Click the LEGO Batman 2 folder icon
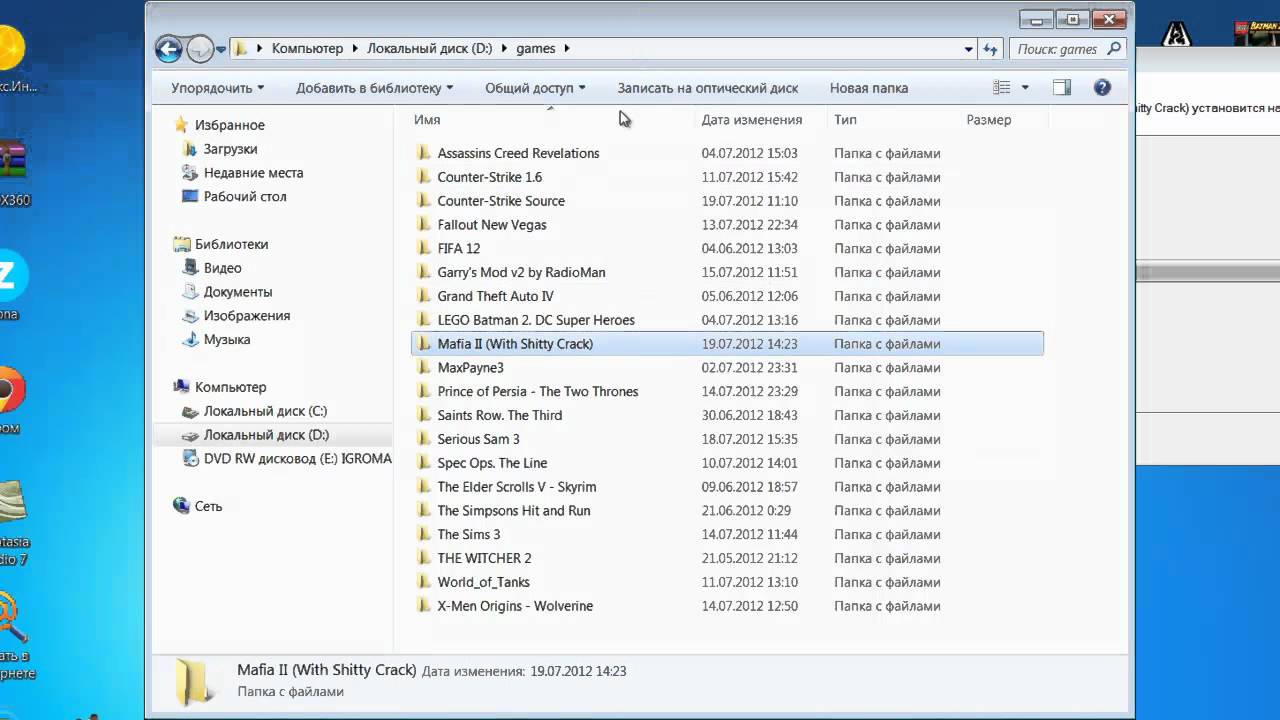The image size is (1280, 720). (x=423, y=320)
